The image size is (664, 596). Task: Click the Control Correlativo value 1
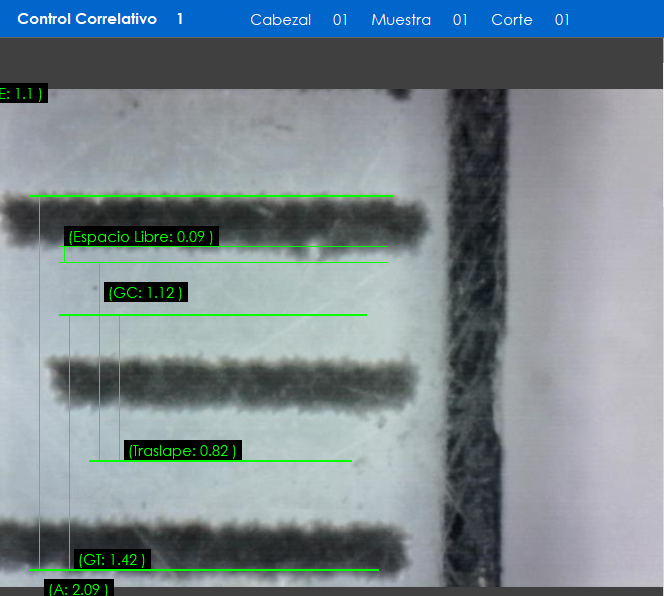tap(180, 19)
